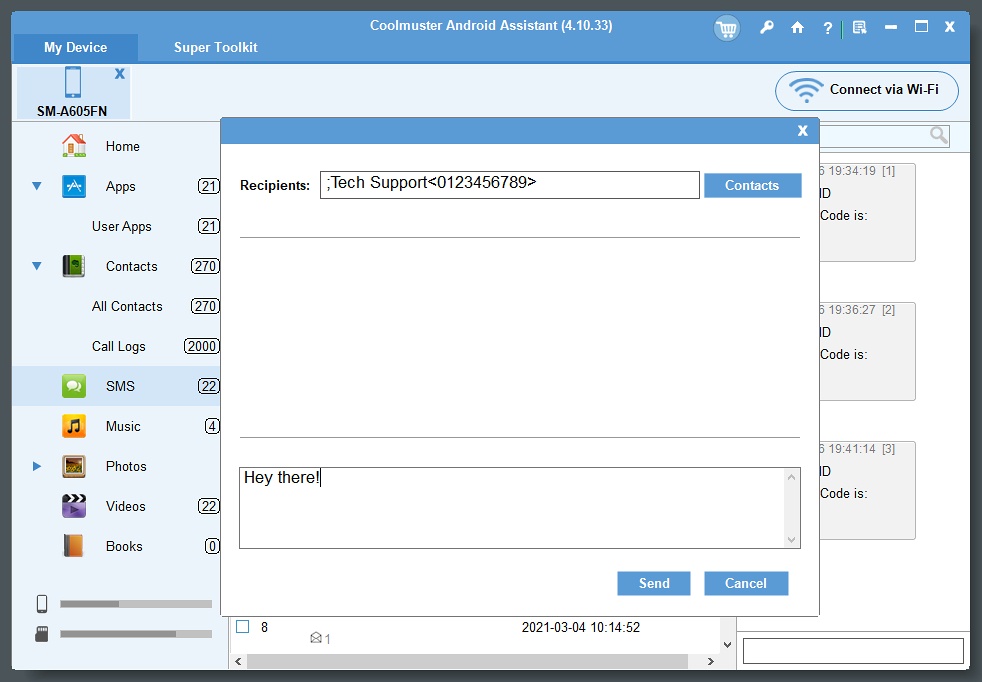Select the SMS sidebar item
The width and height of the screenshot is (982, 682).
click(x=116, y=386)
